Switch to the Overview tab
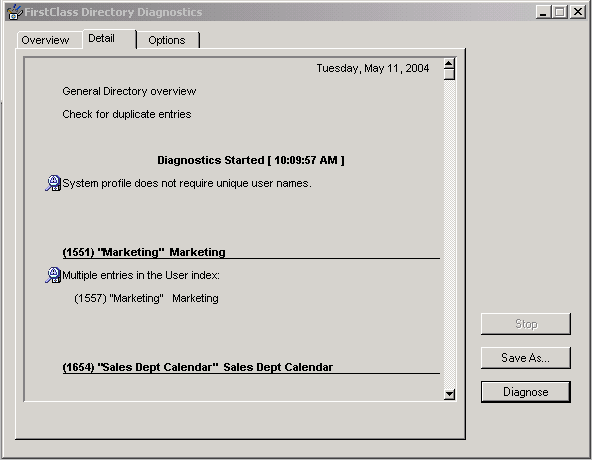The image size is (593, 461). [x=45, y=40]
